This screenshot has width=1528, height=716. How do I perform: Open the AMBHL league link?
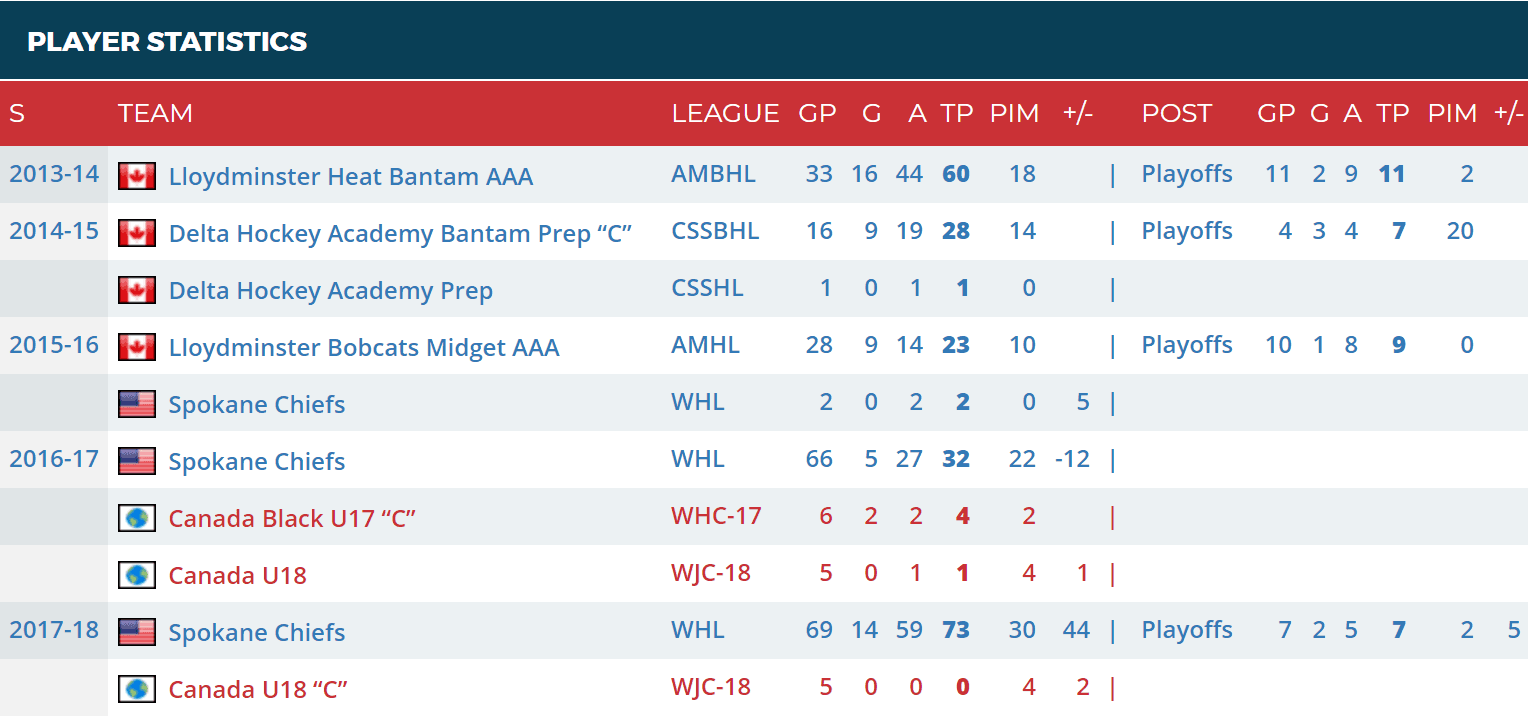pyautogui.click(x=713, y=174)
